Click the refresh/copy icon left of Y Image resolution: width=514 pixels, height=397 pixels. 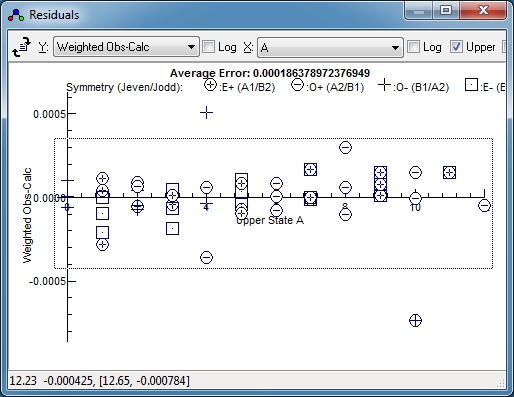tap(22, 47)
